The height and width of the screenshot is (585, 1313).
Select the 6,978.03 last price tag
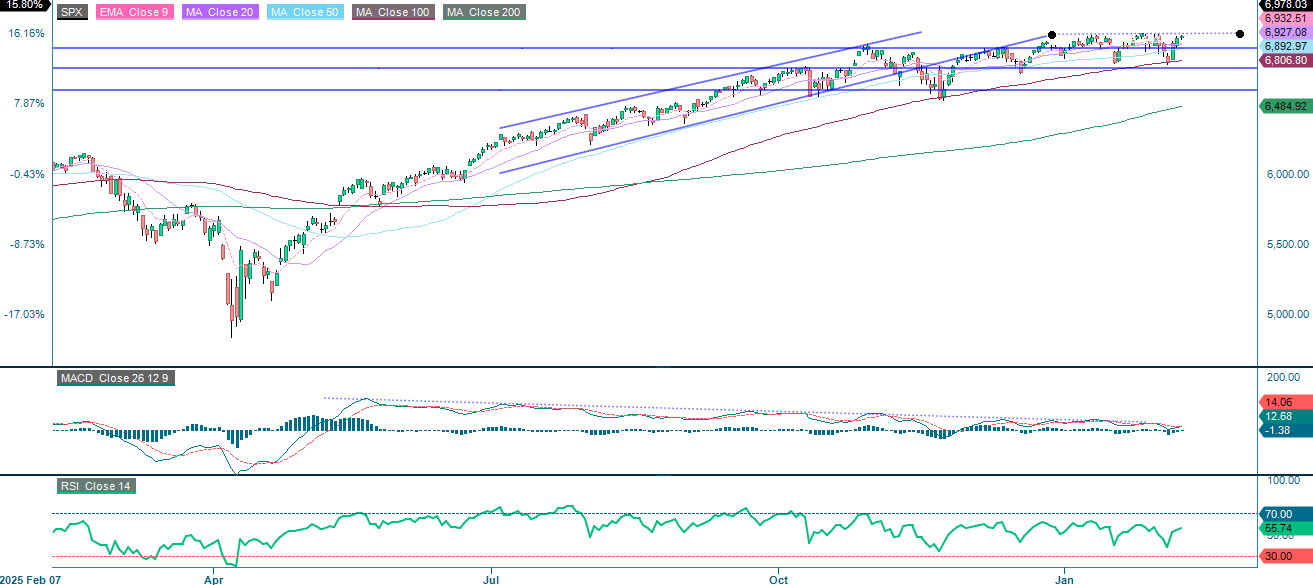(1285, 6)
